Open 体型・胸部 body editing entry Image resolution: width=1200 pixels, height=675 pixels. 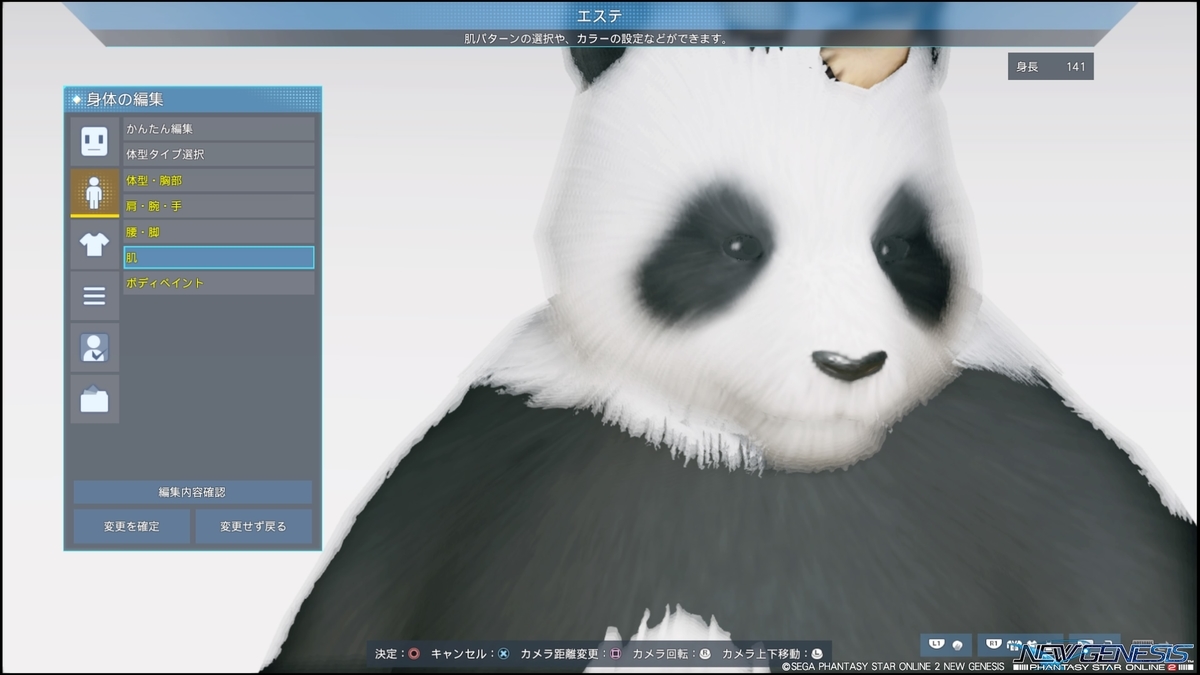219,180
